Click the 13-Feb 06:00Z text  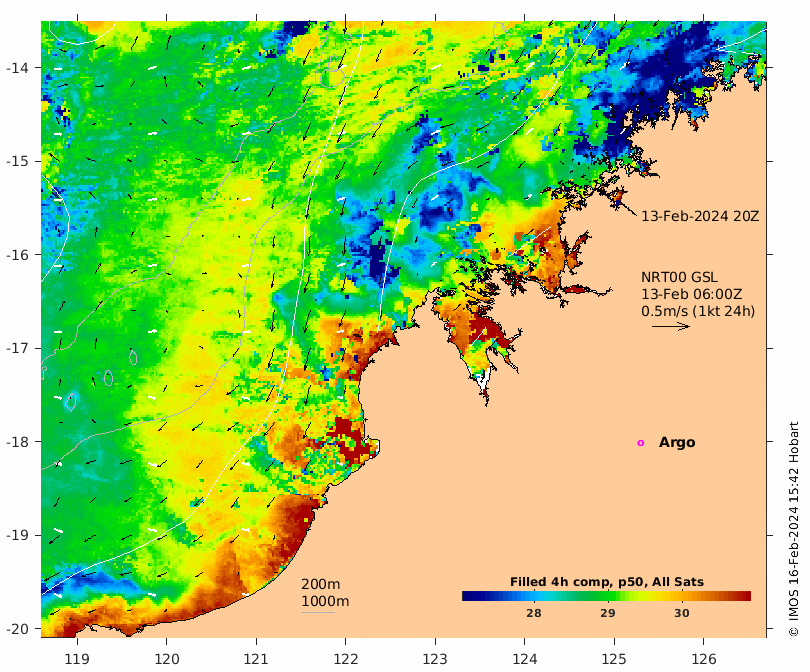[692, 294]
